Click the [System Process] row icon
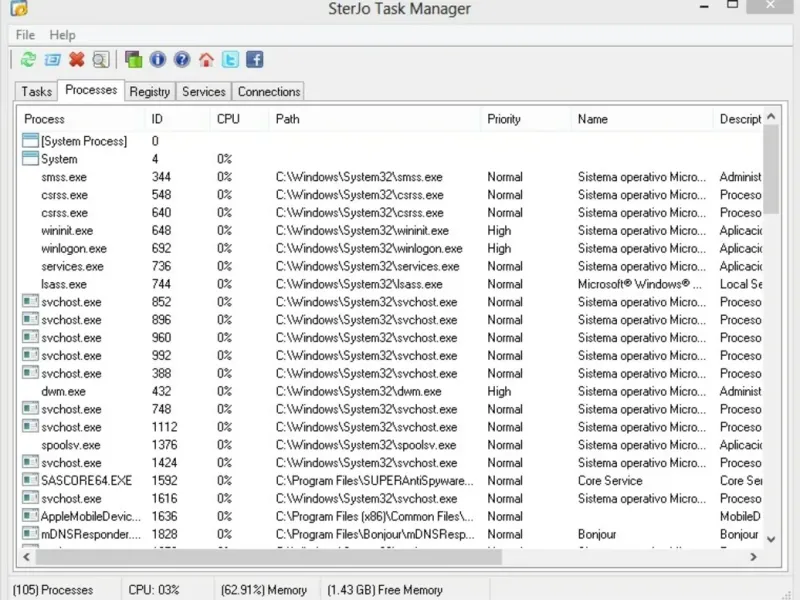 point(30,141)
